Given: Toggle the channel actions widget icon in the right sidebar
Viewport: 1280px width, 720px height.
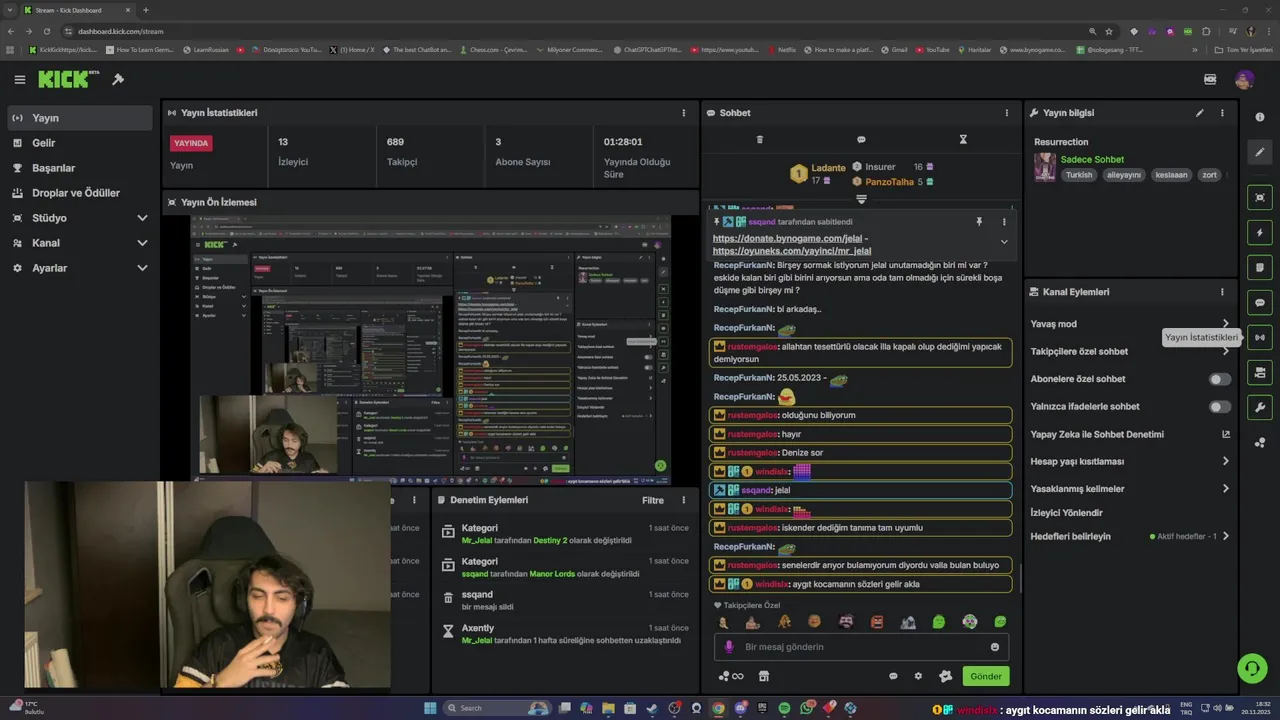Looking at the screenshot, I should (x=1260, y=372).
